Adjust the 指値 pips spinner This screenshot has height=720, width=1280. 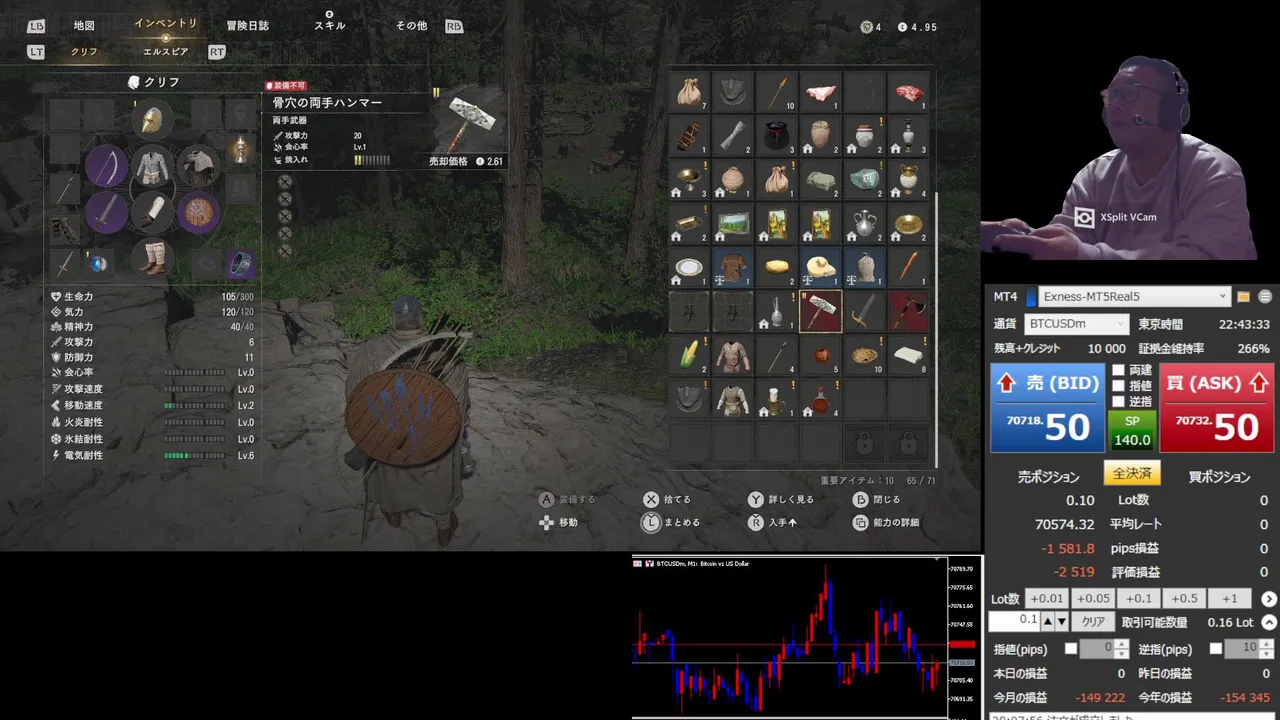click(x=1122, y=649)
